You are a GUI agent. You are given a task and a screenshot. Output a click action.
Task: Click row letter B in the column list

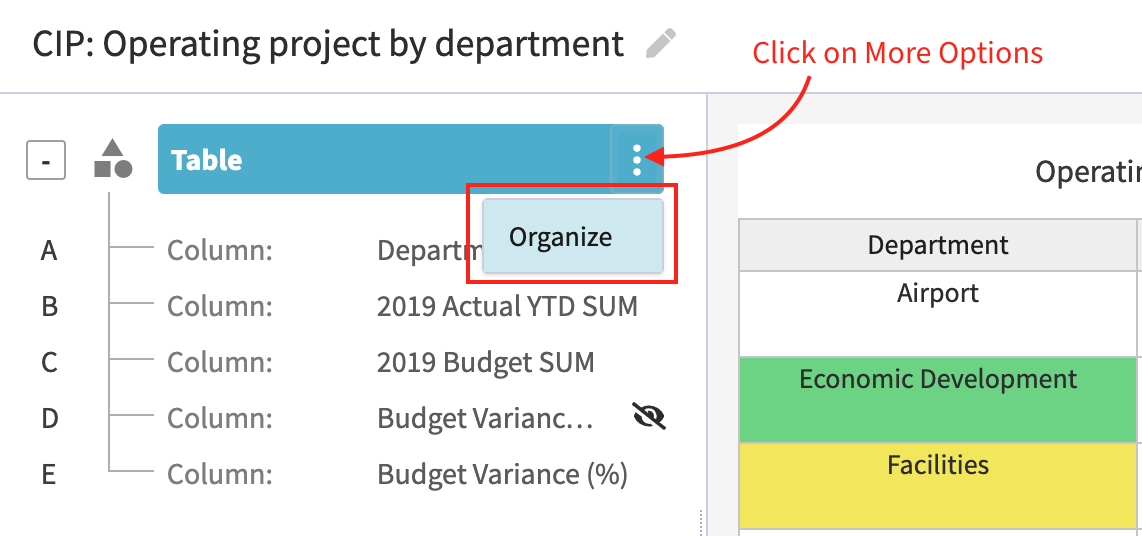(x=49, y=307)
